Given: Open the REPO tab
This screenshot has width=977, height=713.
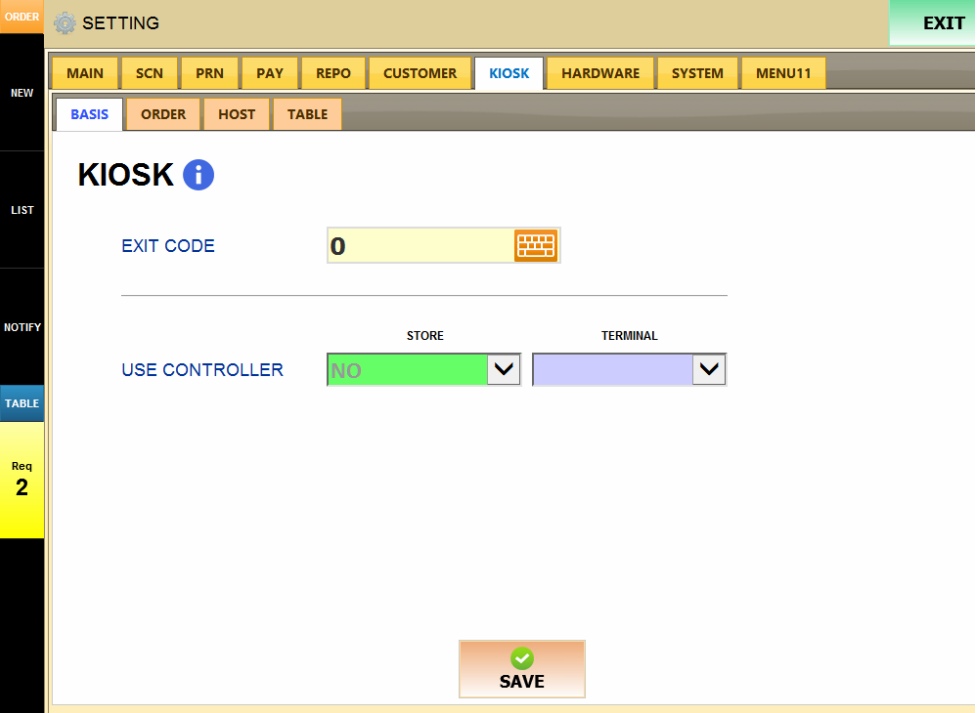Looking at the screenshot, I should [x=333, y=73].
